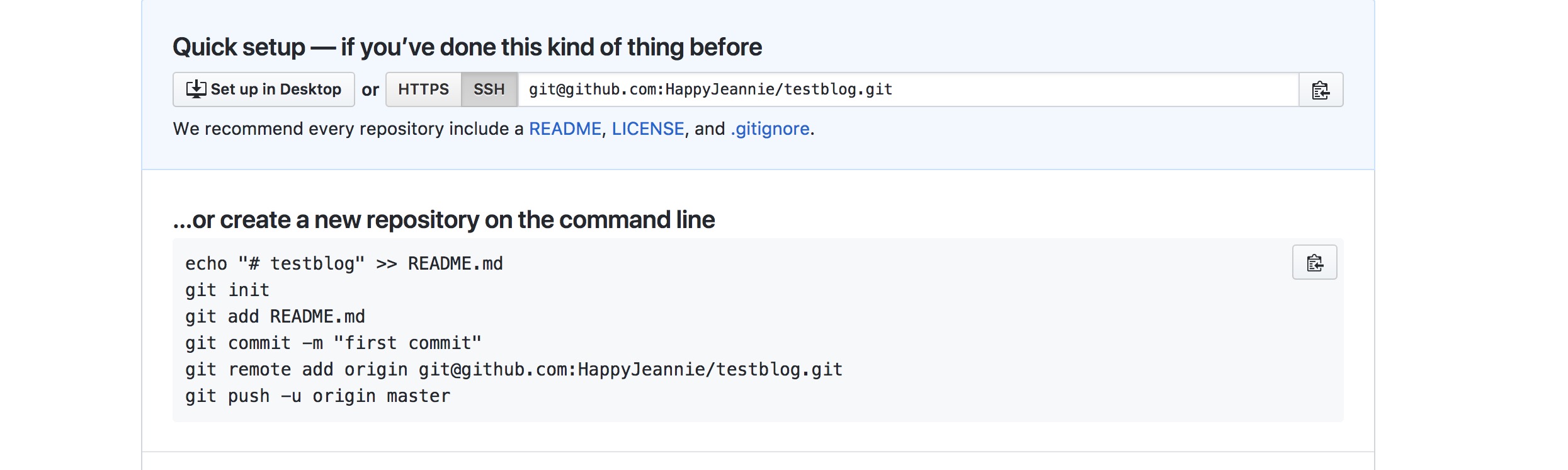Focus the git@github.com repository URL field
Screen dimensions: 1568x470
(x=908, y=89)
